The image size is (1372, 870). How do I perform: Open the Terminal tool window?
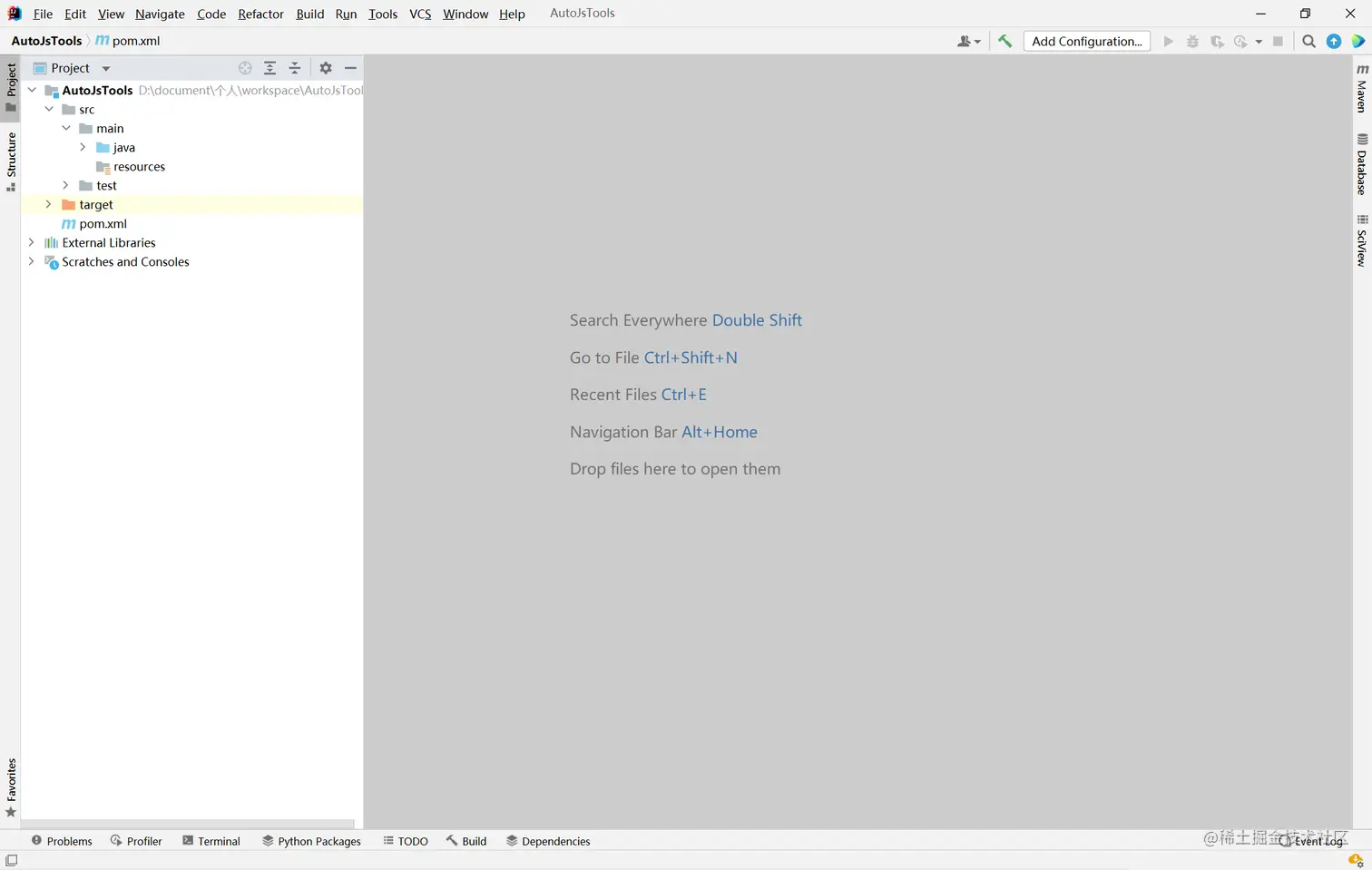click(211, 841)
